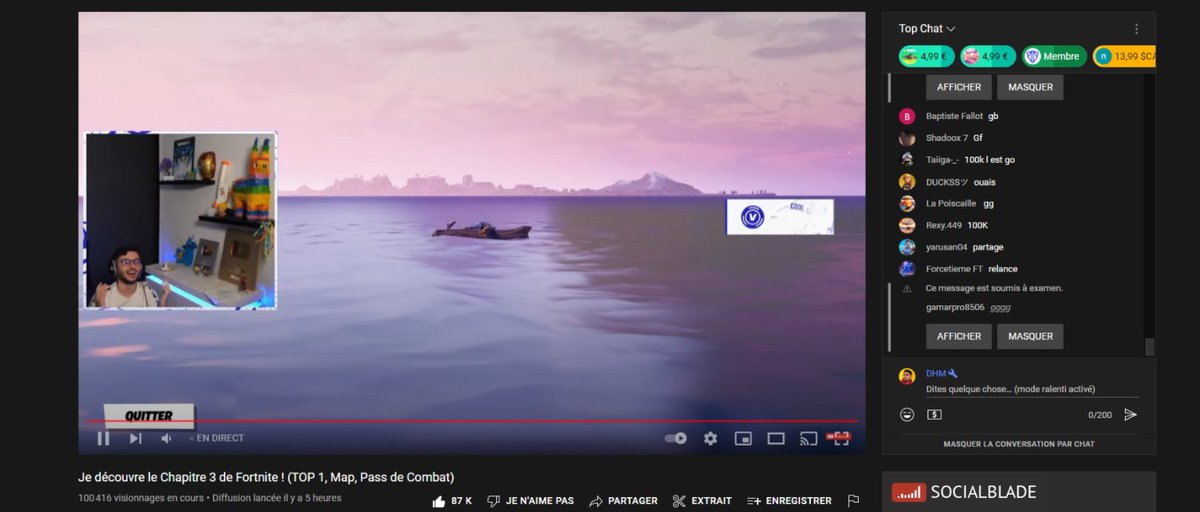Select yarusan04 message 'partage'
Screen dimensions: 1200x512
[x=987, y=247]
